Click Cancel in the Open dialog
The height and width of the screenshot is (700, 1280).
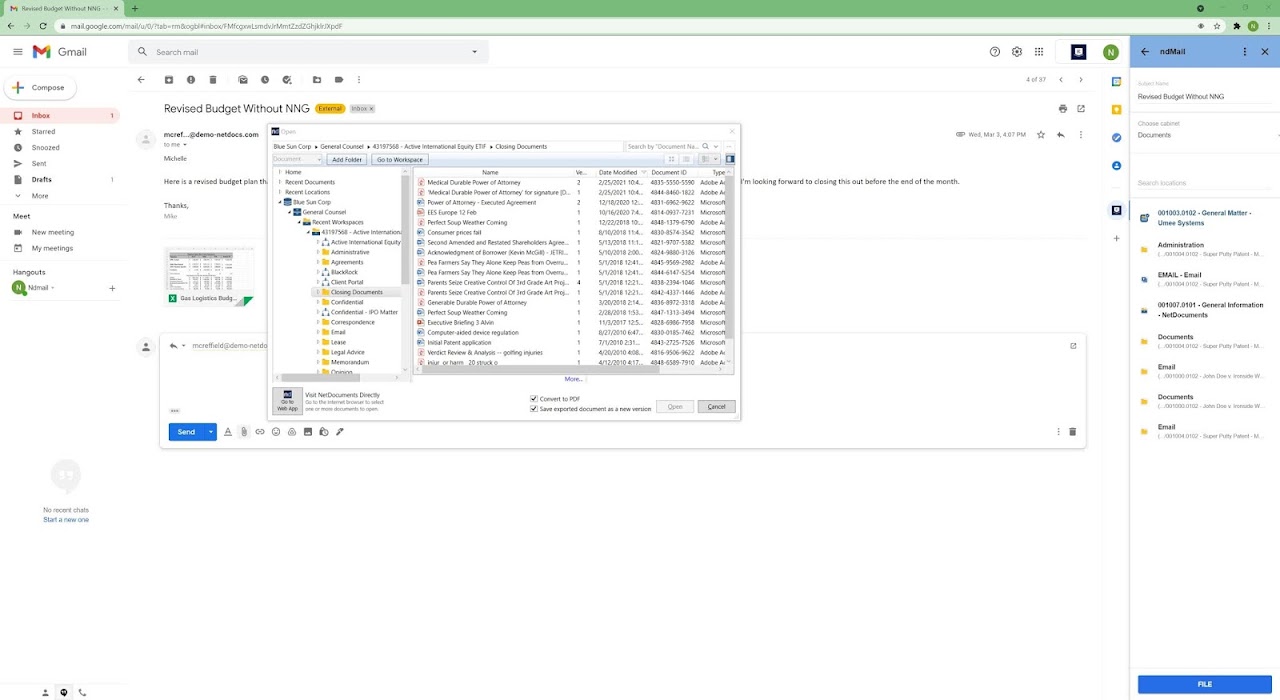pos(717,407)
